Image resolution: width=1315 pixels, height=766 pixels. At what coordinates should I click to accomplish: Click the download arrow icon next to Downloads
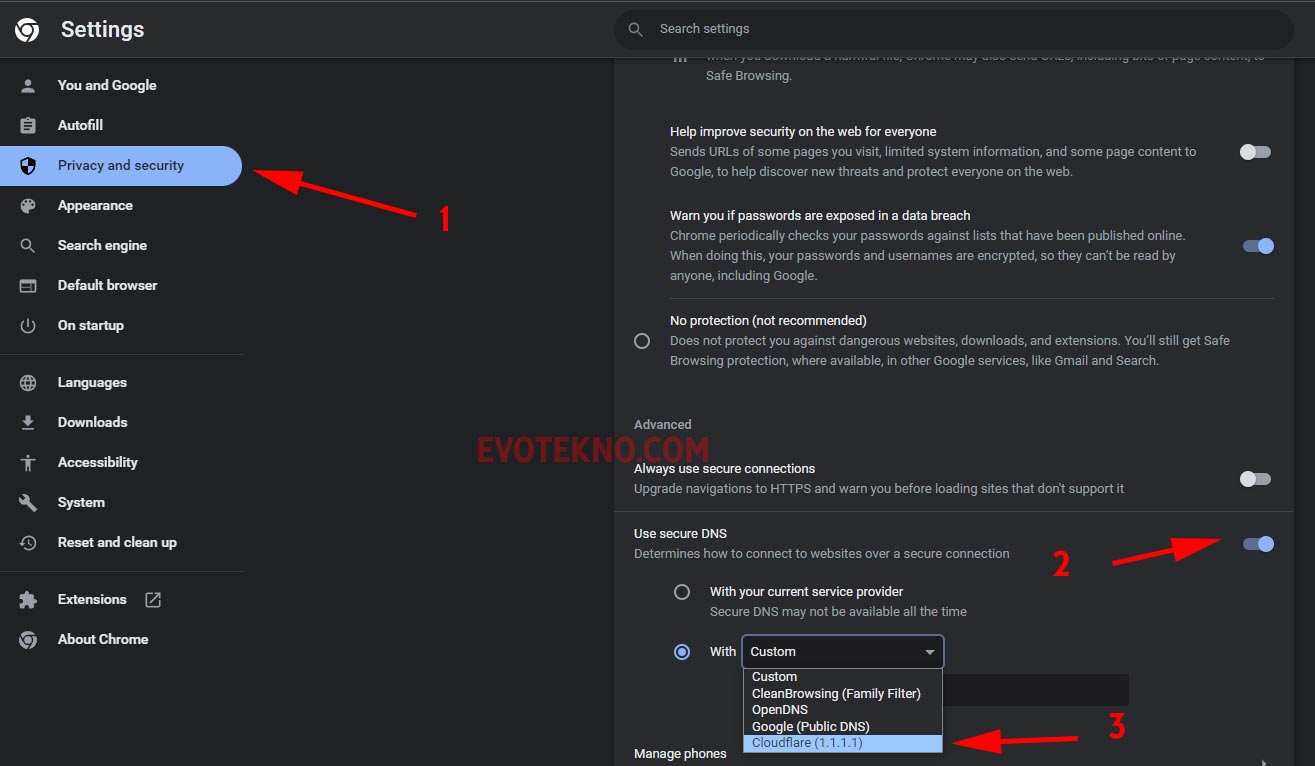pos(28,422)
